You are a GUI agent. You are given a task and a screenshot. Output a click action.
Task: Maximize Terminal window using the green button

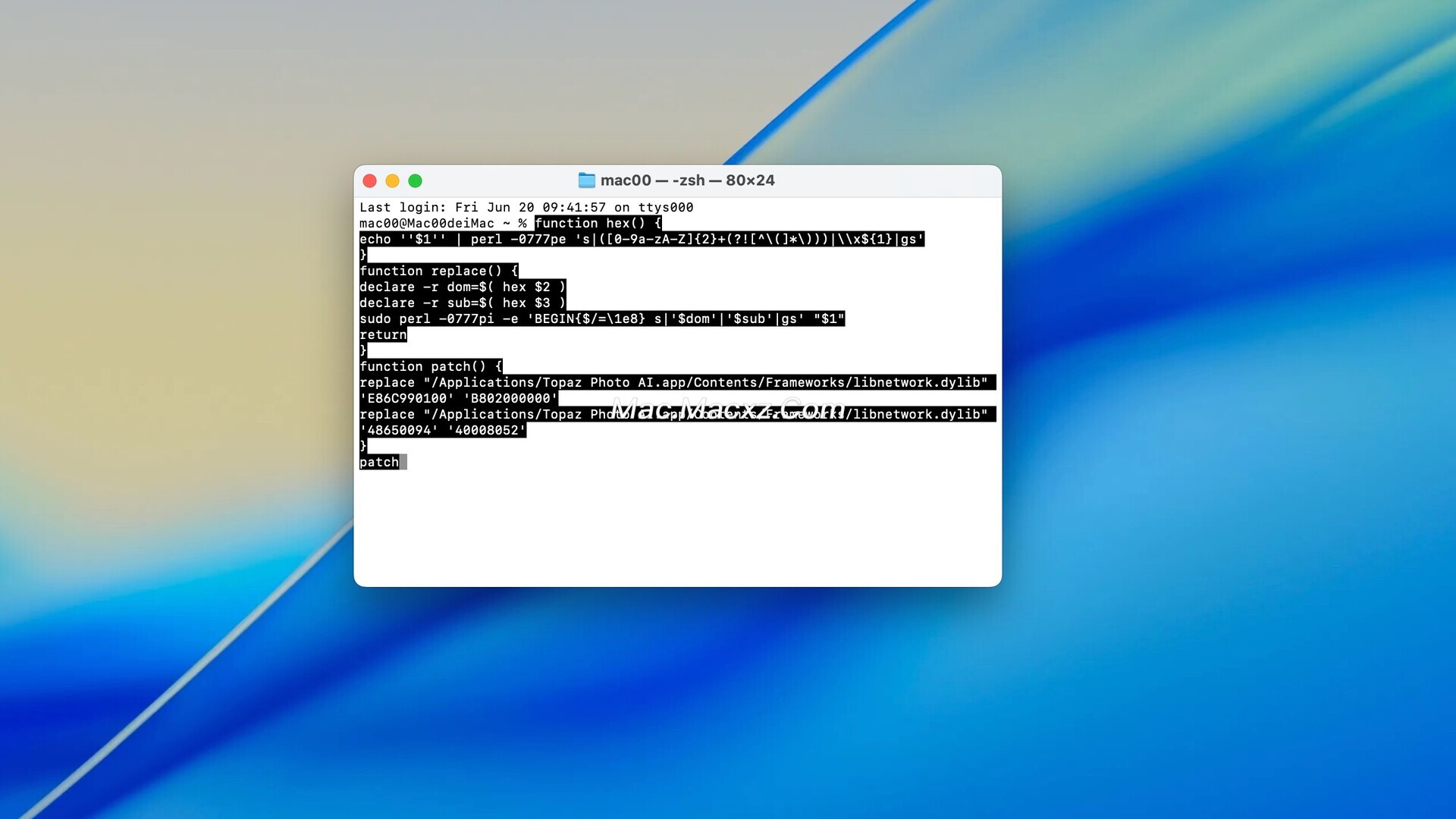coord(415,180)
